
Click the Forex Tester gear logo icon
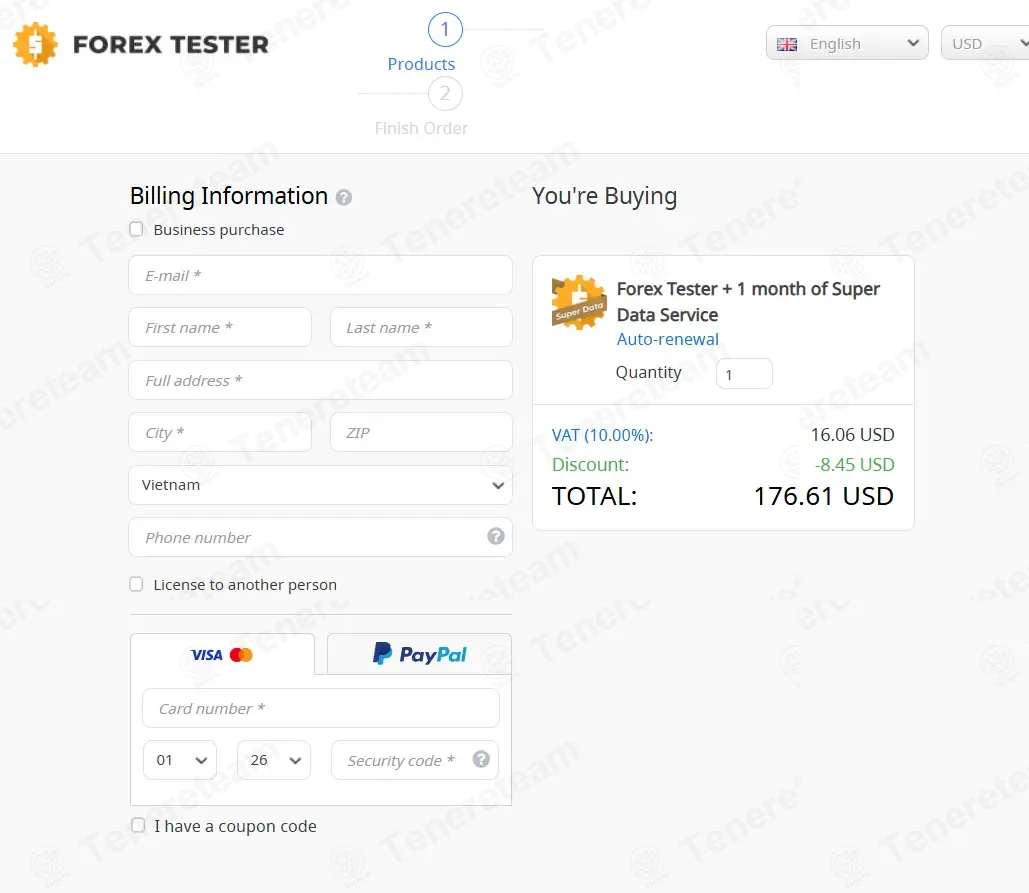click(35, 45)
